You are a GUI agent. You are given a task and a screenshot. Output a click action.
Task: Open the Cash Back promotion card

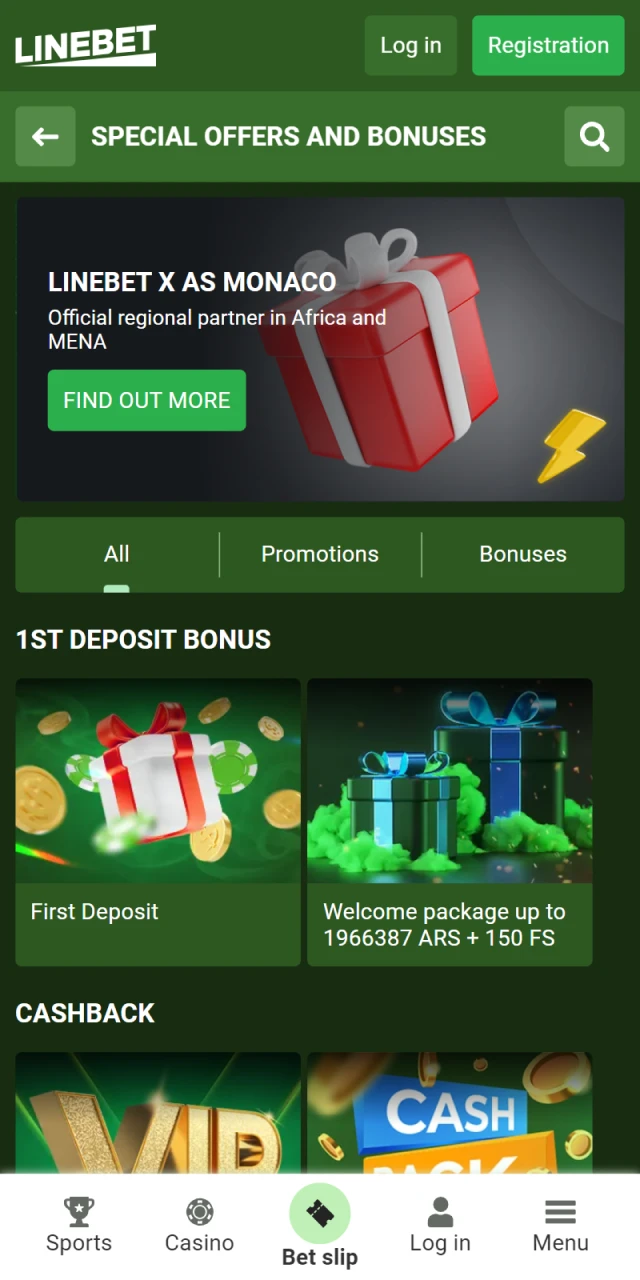[x=450, y=1112]
